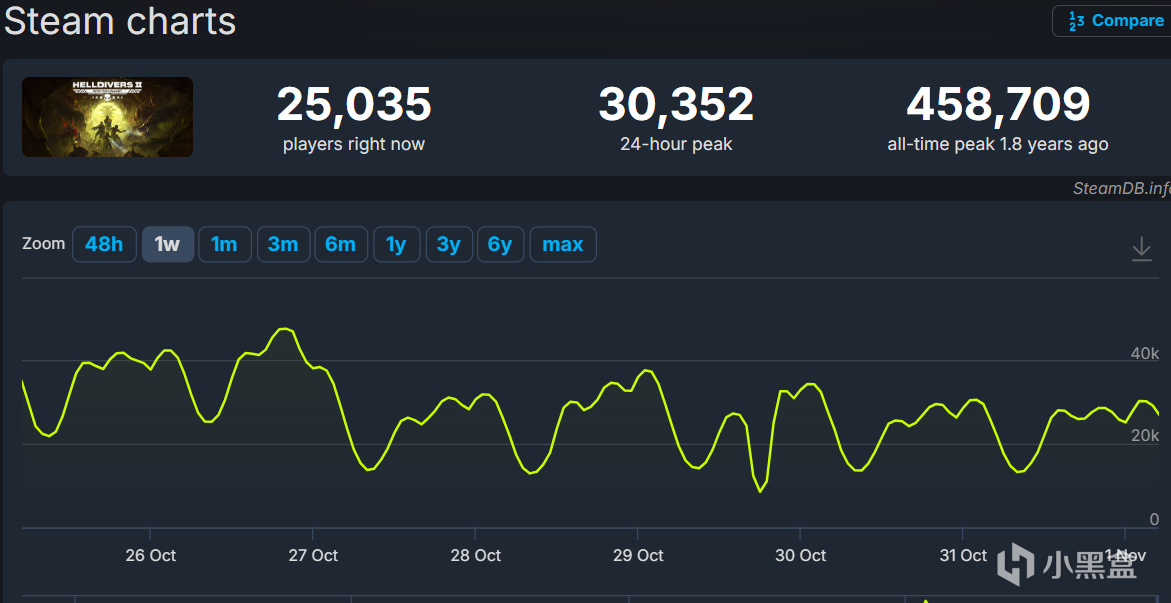The height and width of the screenshot is (603, 1171).
Task: Click the Steam charts heading
Action: tap(120, 21)
